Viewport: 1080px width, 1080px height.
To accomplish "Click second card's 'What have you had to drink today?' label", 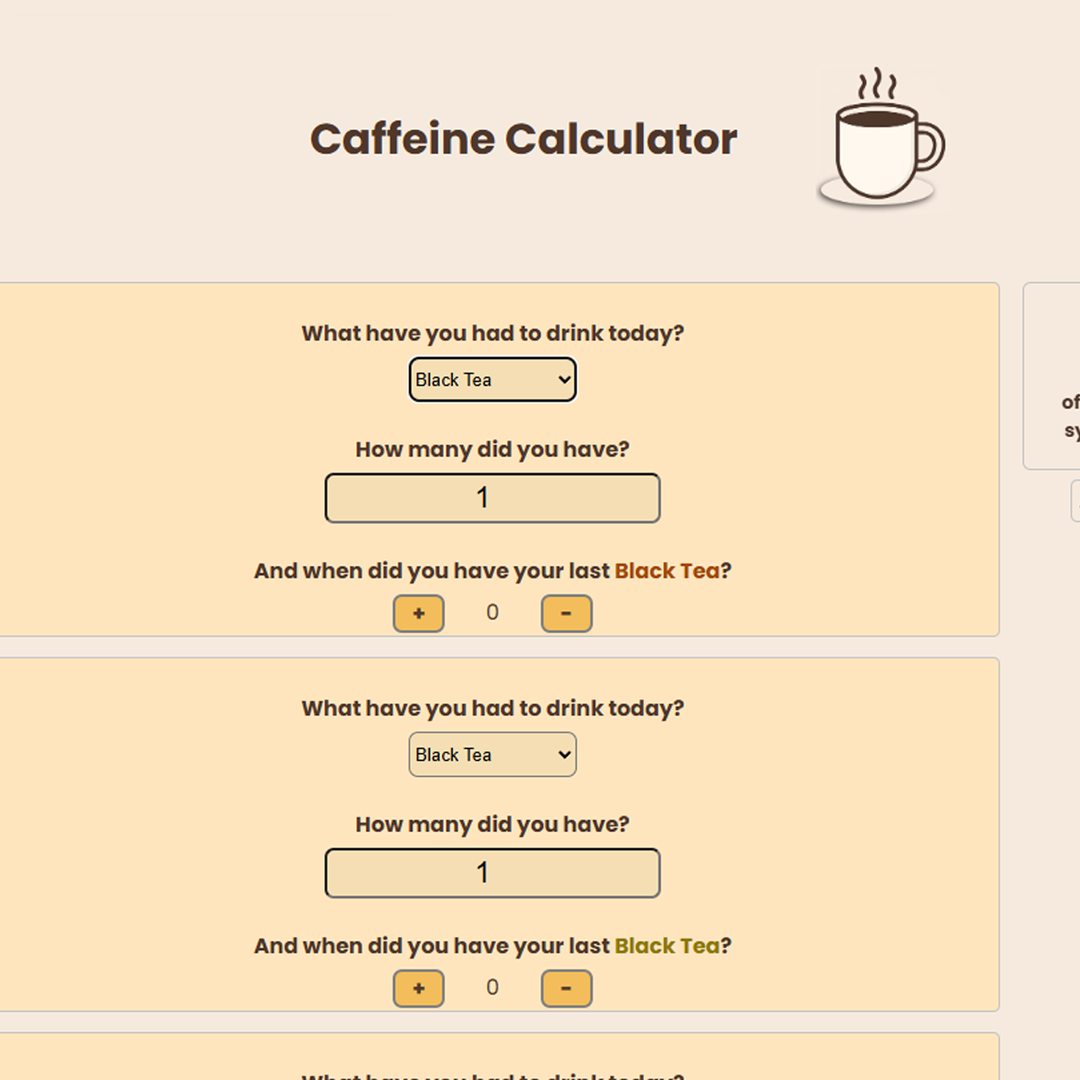I will [x=492, y=709].
